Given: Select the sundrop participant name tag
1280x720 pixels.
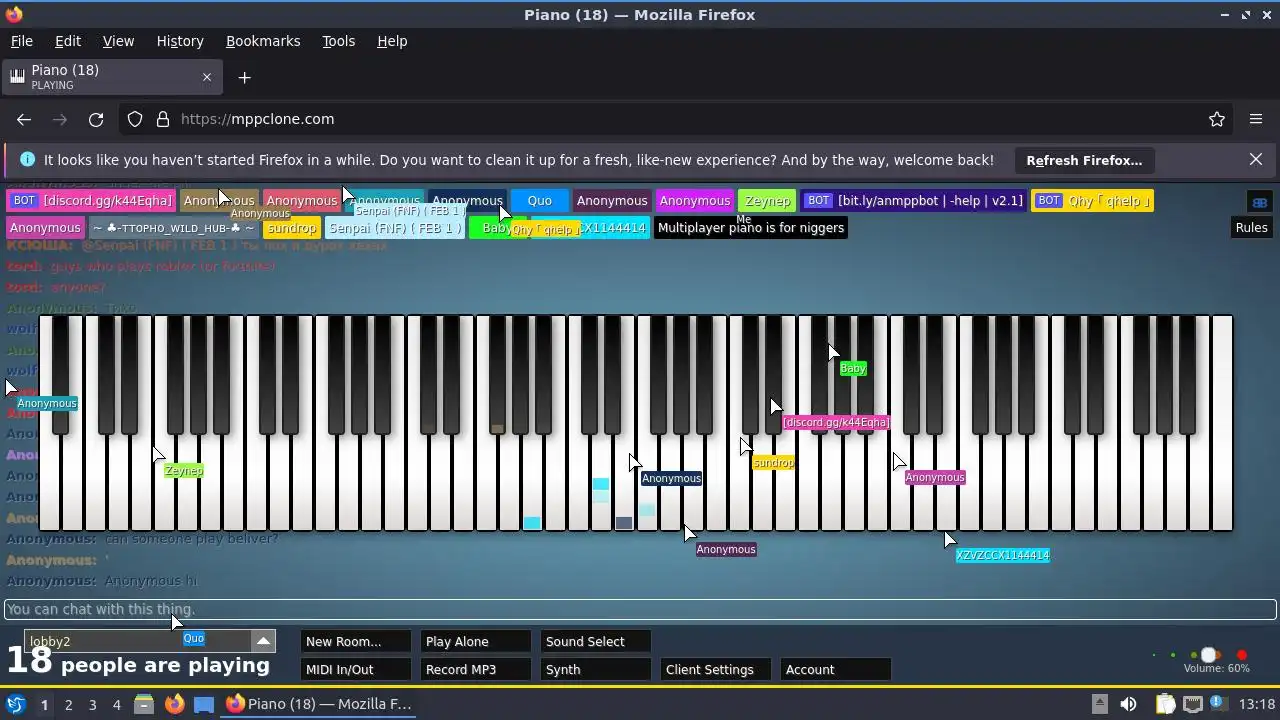Looking at the screenshot, I should (x=292, y=228).
